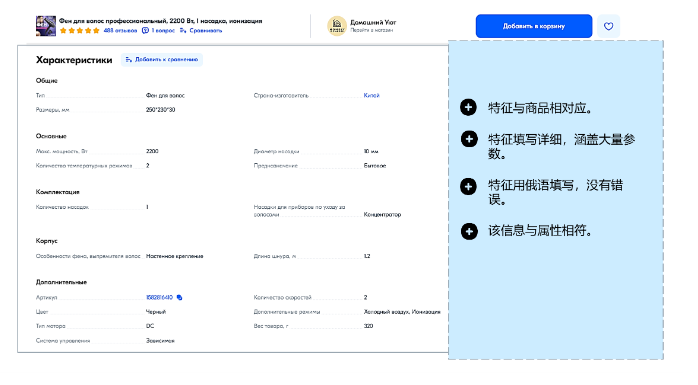Click the Дополнительные section heading
Image resolution: width=698 pixels, height=385 pixels.
pos(61,282)
